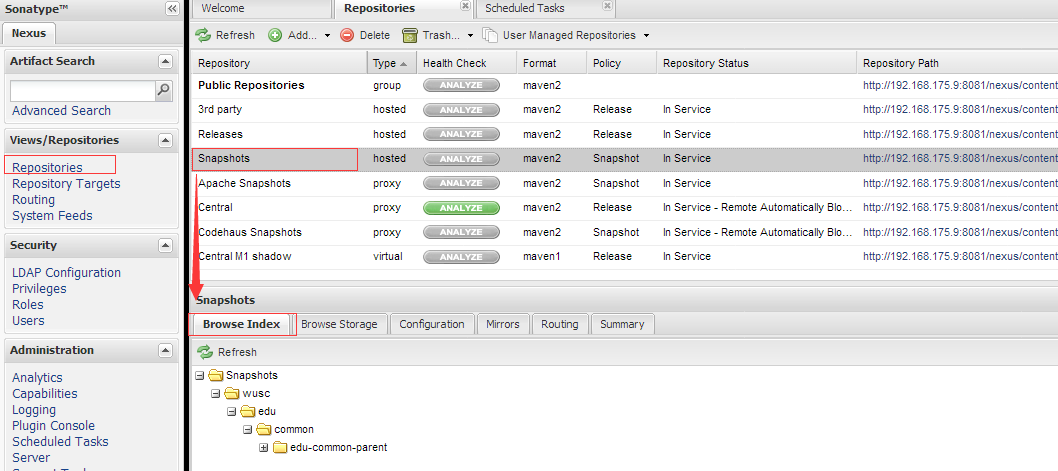Collapse the Views/Repositories panel

(x=165, y=140)
